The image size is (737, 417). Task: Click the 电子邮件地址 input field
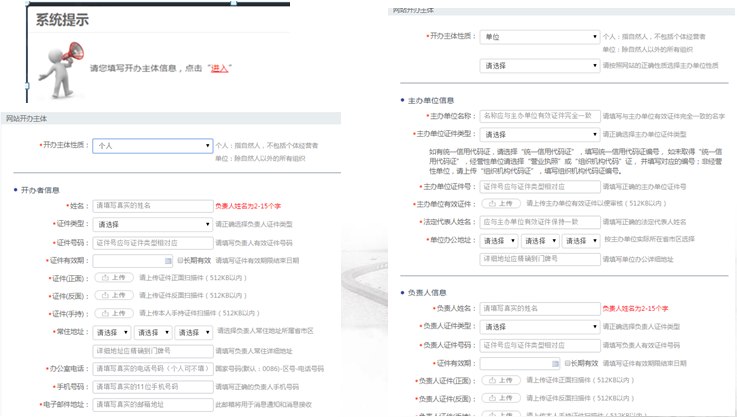(152, 404)
